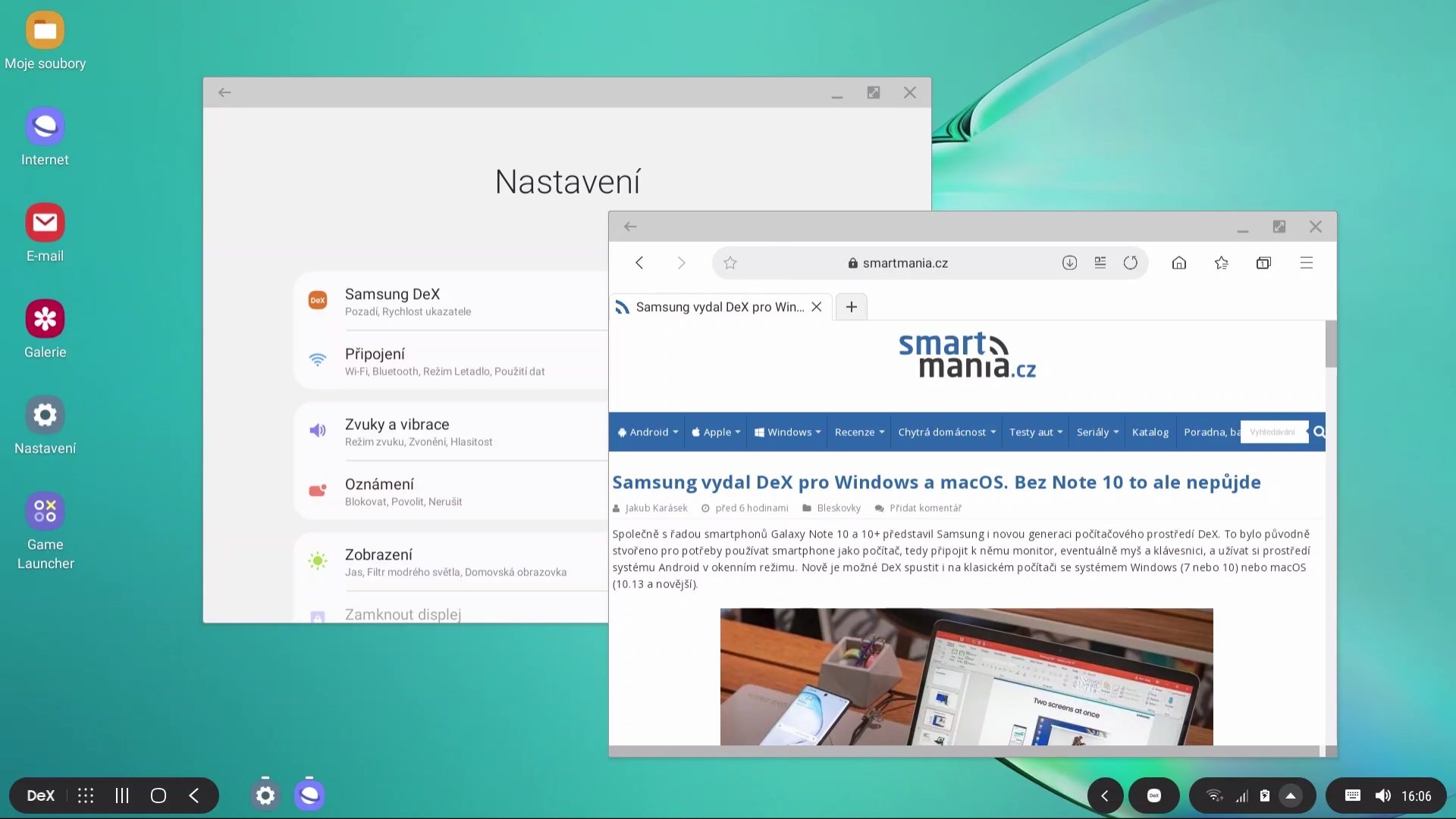1456x819 pixels.
Task: Switch to the Internet app in the taskbar
Action: click(x=309, y=795)
